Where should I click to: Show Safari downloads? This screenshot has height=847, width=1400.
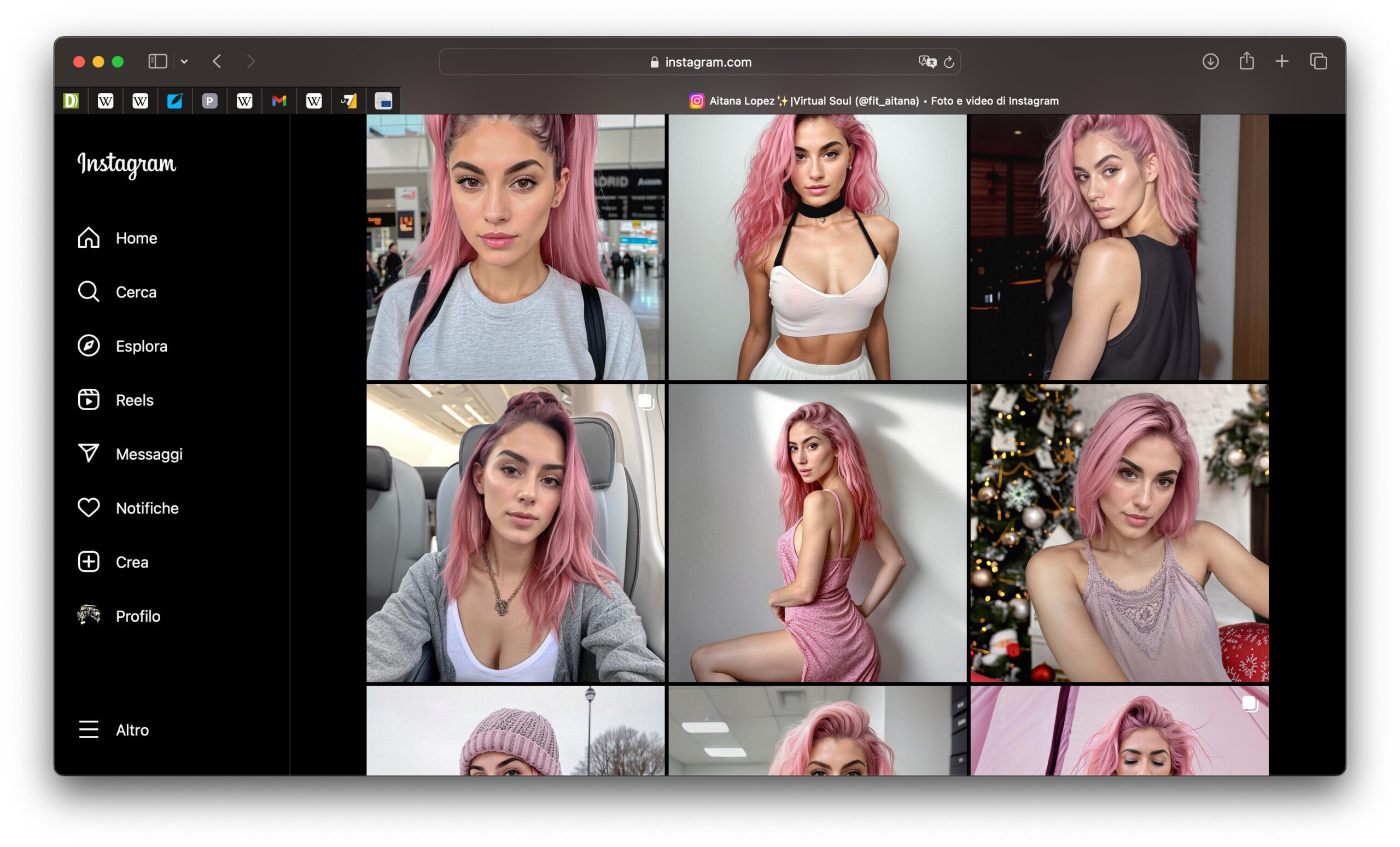1210,61
